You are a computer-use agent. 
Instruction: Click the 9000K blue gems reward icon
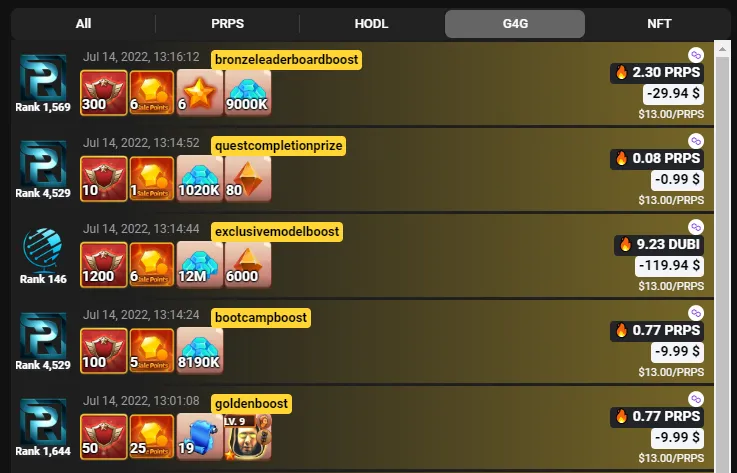248,93
